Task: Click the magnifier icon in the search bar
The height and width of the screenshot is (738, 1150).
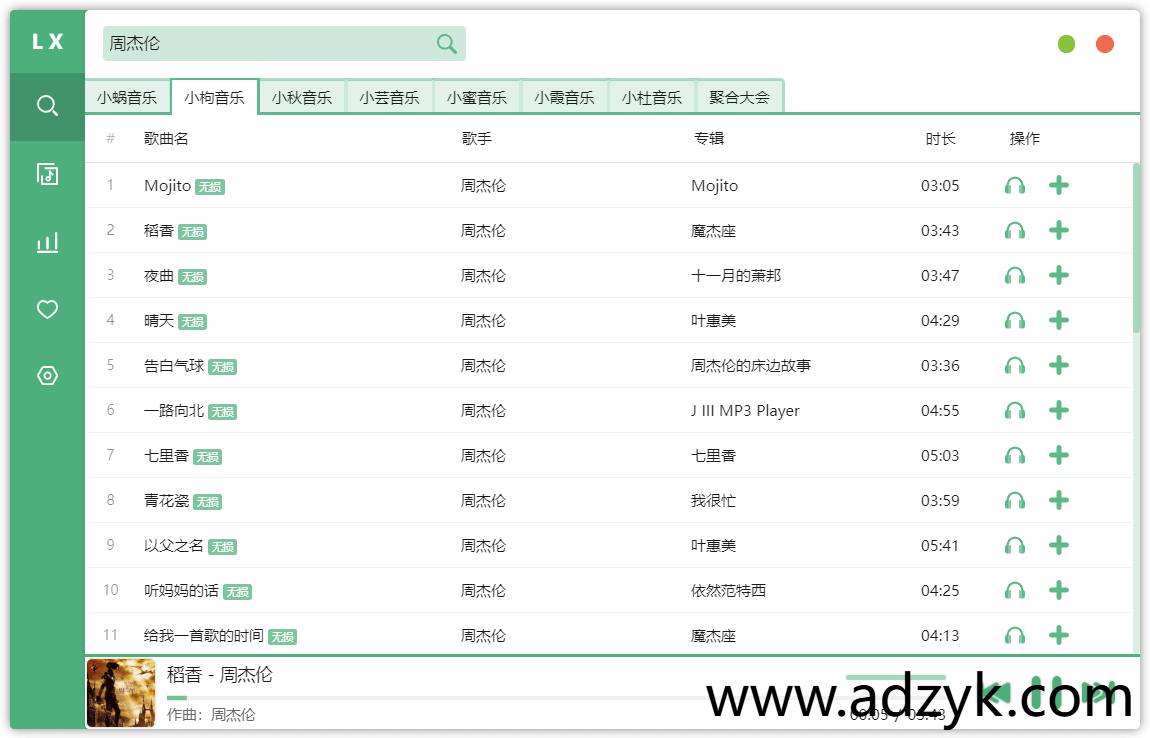Action: pyautogui.click(x=444, y=43)
